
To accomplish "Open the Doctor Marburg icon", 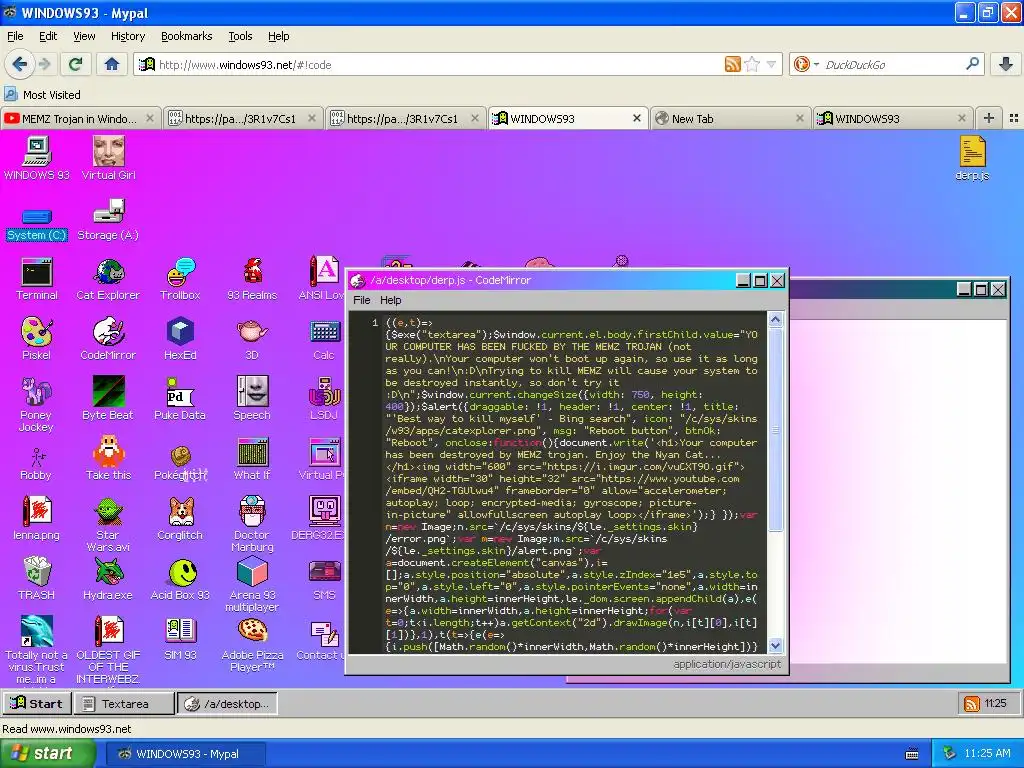I will click(x=252, y=525).
